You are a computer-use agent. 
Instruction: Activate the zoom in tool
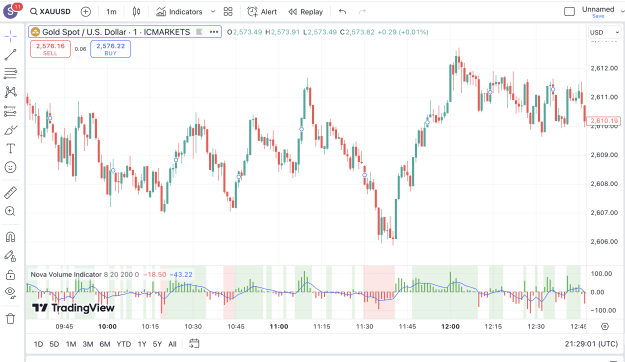pos(11,211)
